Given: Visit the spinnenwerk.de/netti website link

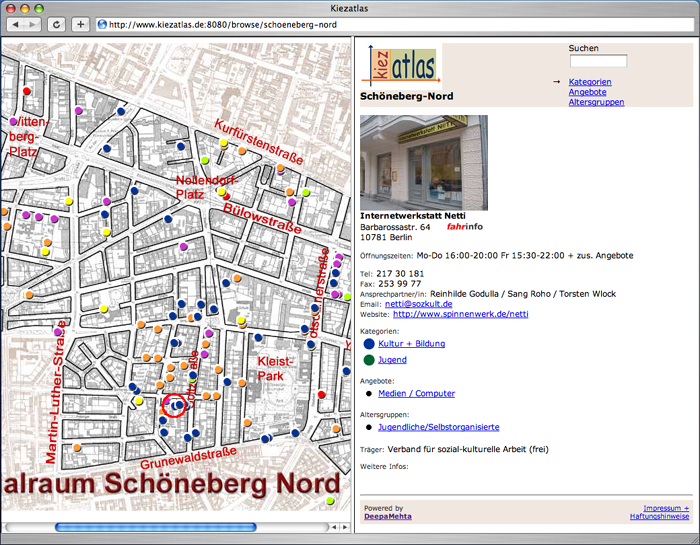Looking at the screenshot, I should pyautogui.click(x=460, y=314).
